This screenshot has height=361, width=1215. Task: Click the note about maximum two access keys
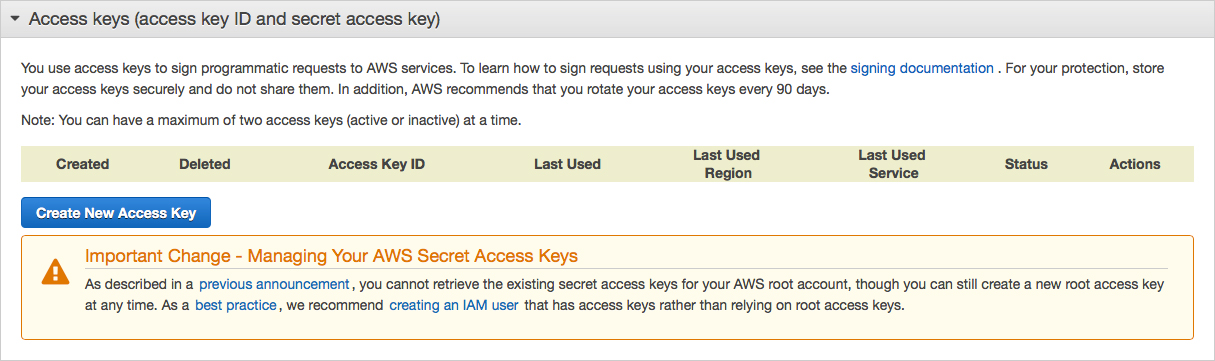click(271, 120)
